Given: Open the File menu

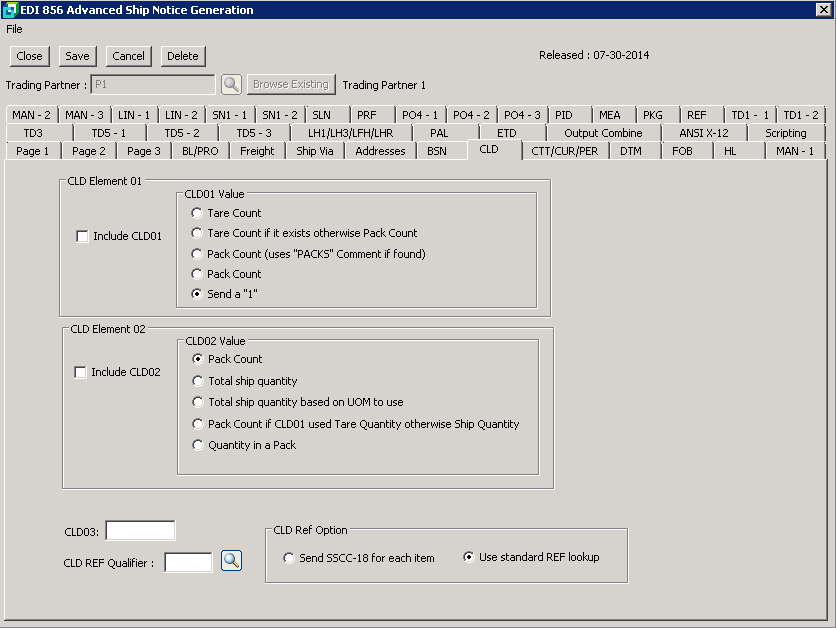Looking at the screenshot, I should coord(14,29).
